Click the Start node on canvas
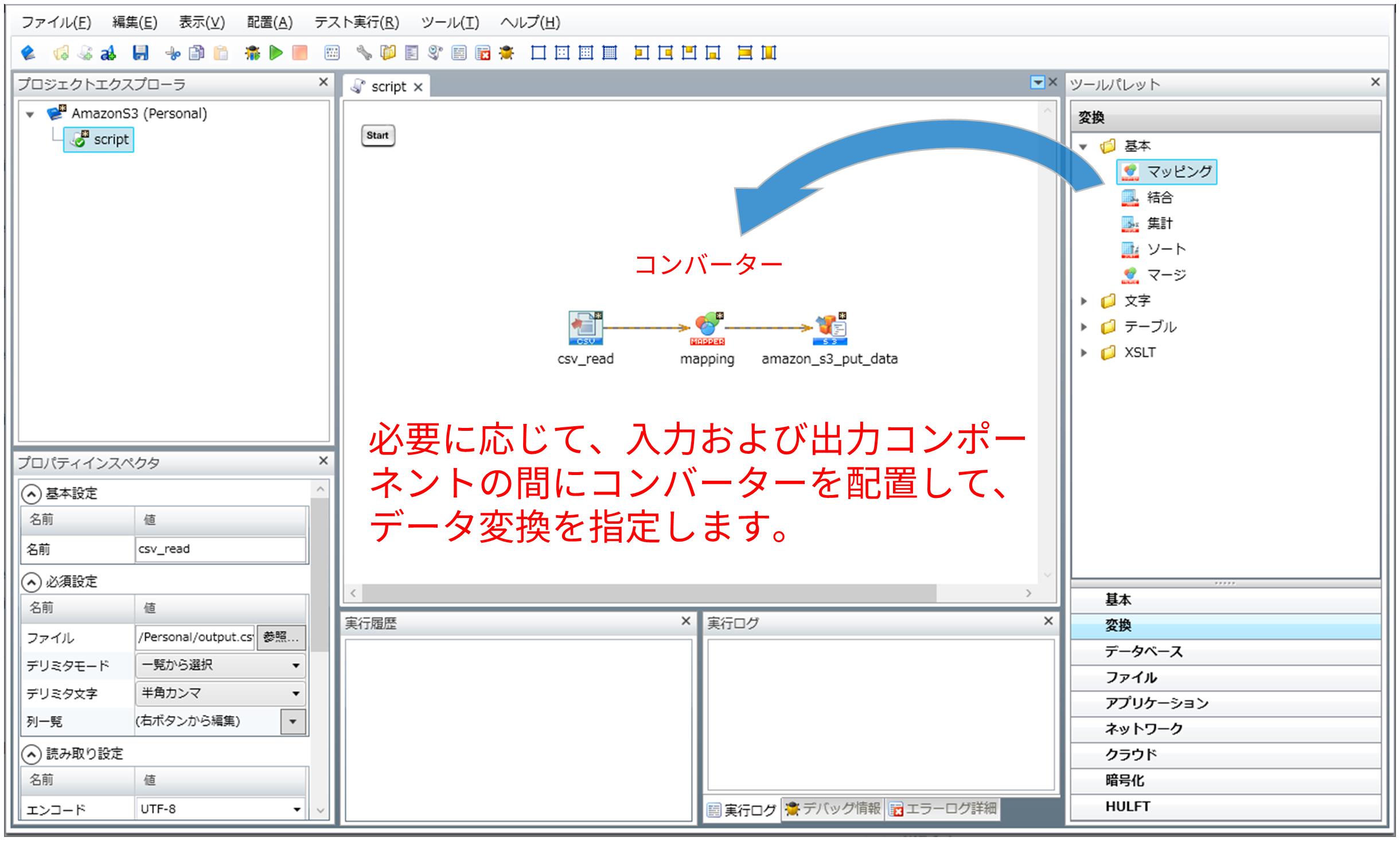 [377, 135]
